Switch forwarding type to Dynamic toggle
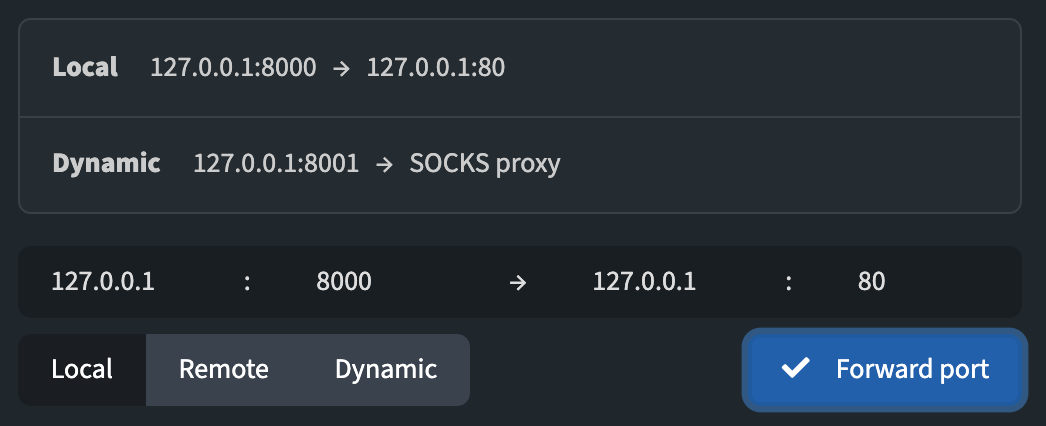This screenshot has height=426, width=1046. (386, 369)
